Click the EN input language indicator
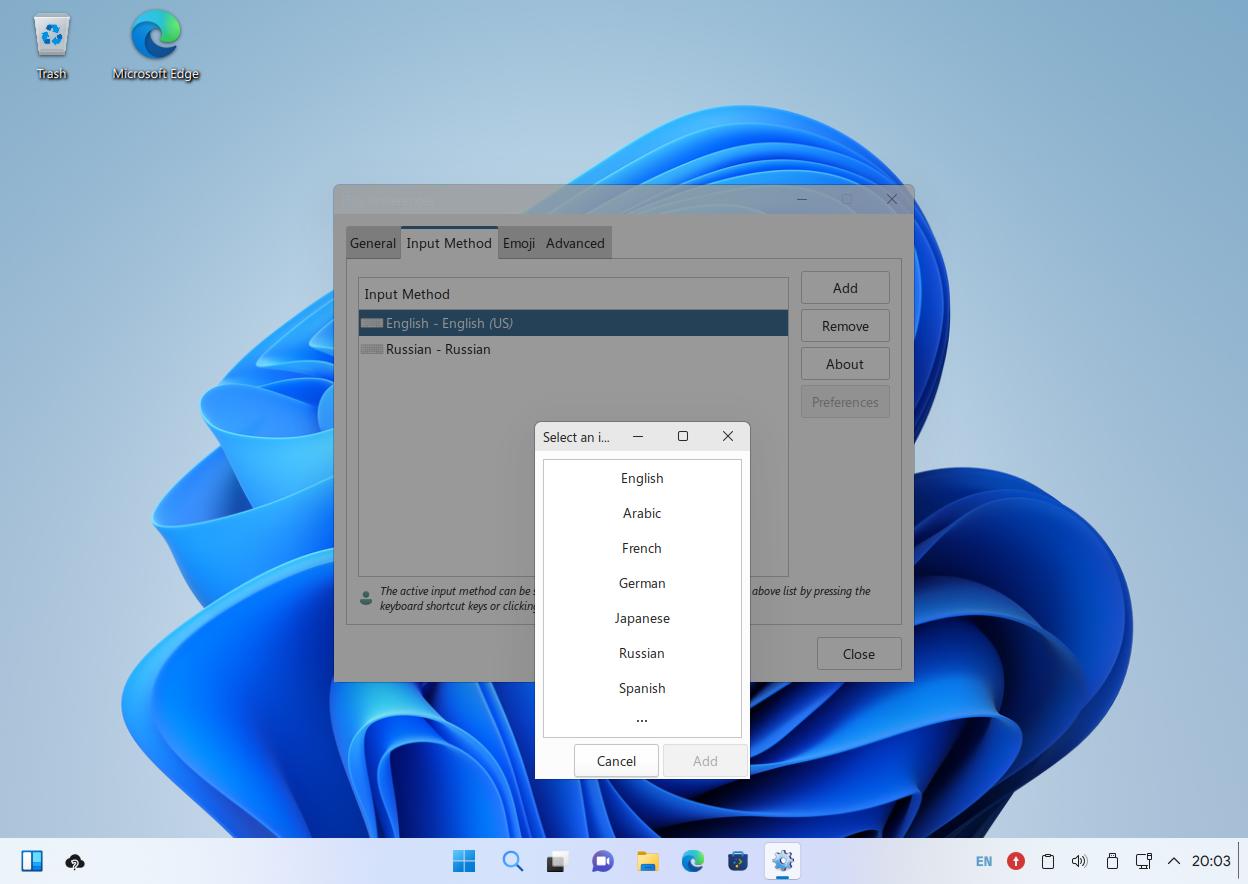 984,861
